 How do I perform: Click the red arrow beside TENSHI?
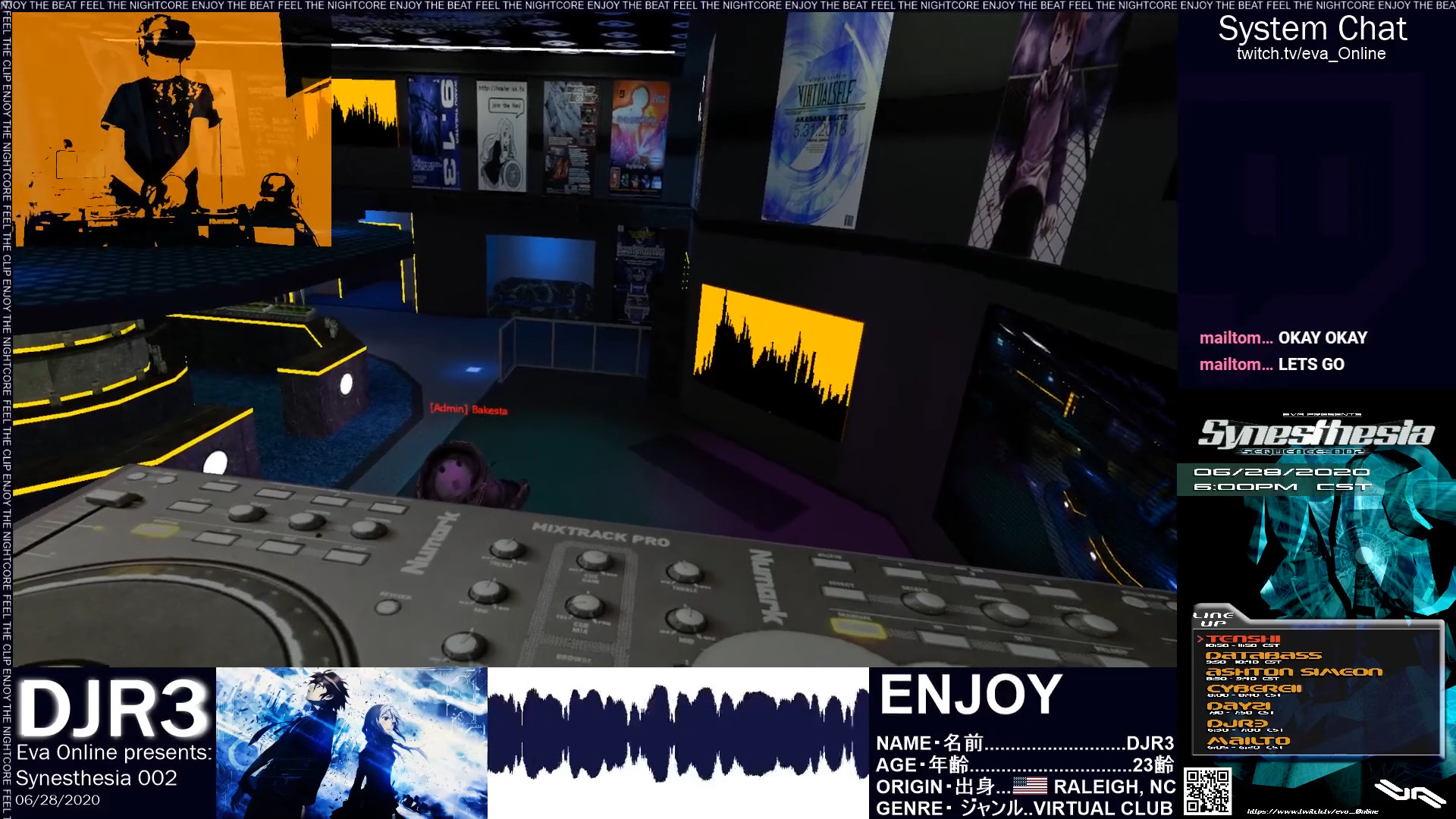(x=1200, y=639)
